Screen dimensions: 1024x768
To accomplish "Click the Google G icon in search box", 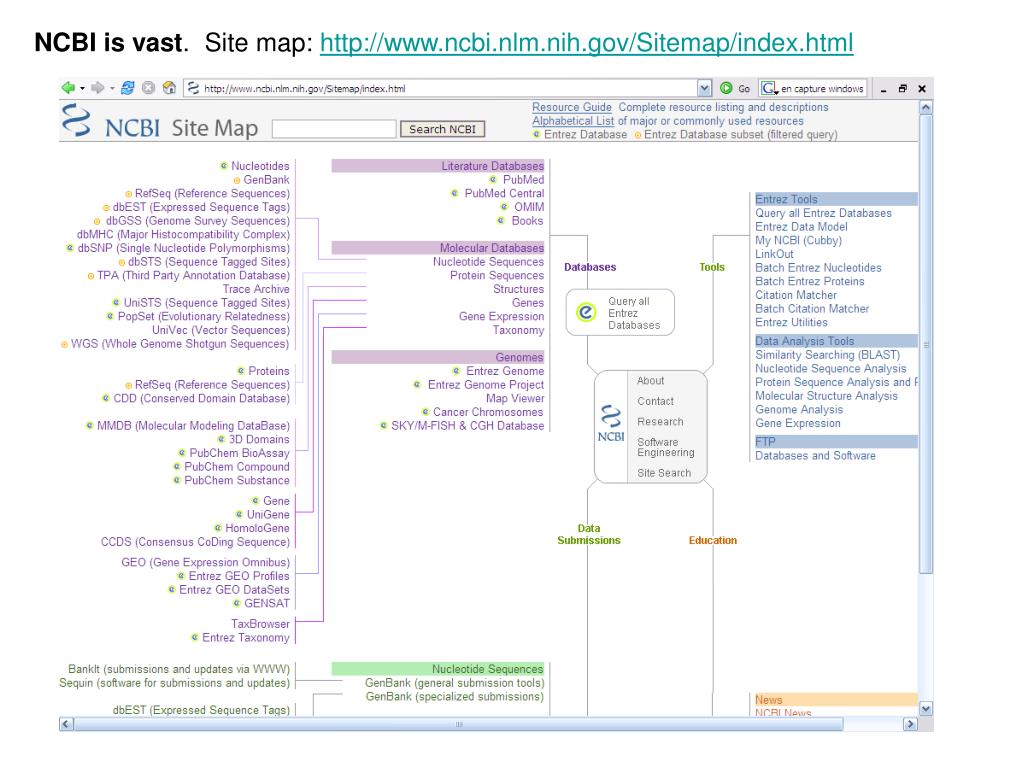I will click(x=769, y=88).
